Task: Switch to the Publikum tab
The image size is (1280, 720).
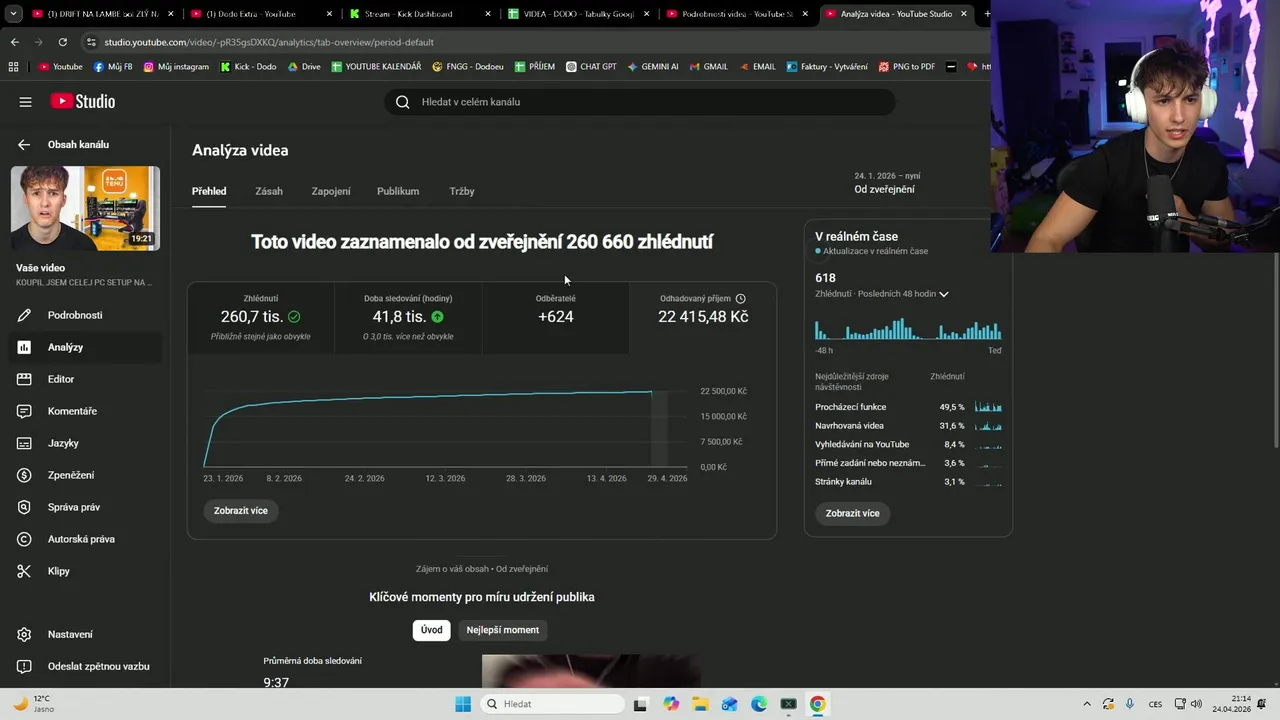Action: pos(398,191)
